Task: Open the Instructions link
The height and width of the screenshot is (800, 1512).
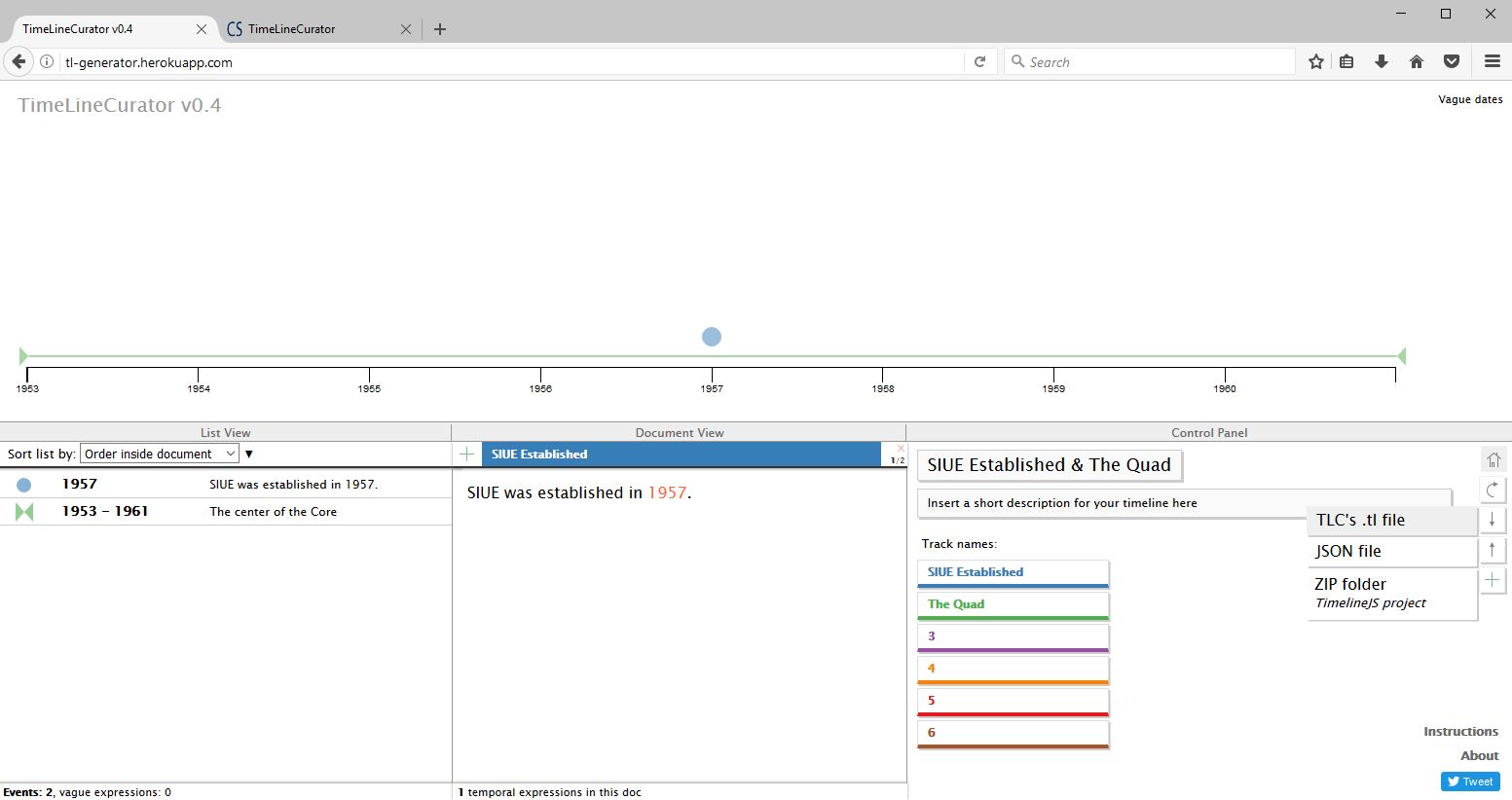Action: coord(1460,732)
